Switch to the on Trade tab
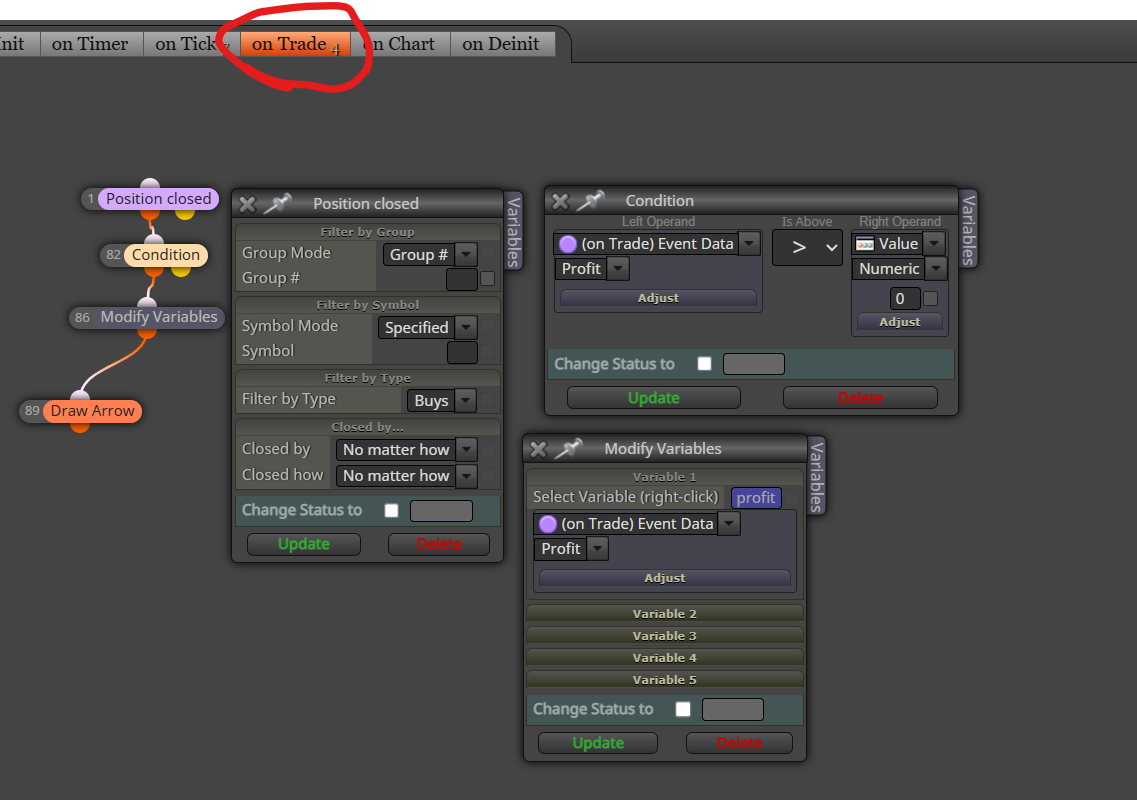 [x=295, y=44]
